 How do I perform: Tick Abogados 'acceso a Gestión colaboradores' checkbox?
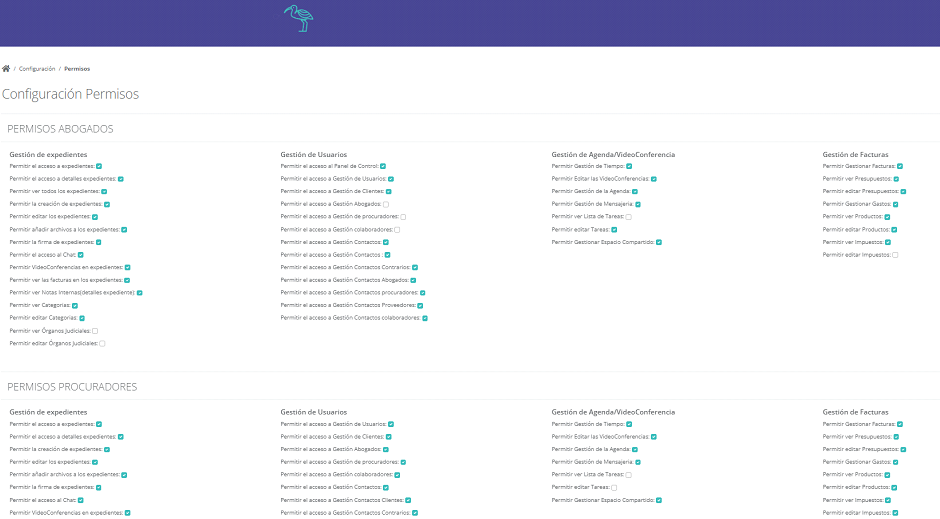coord(397,230)
